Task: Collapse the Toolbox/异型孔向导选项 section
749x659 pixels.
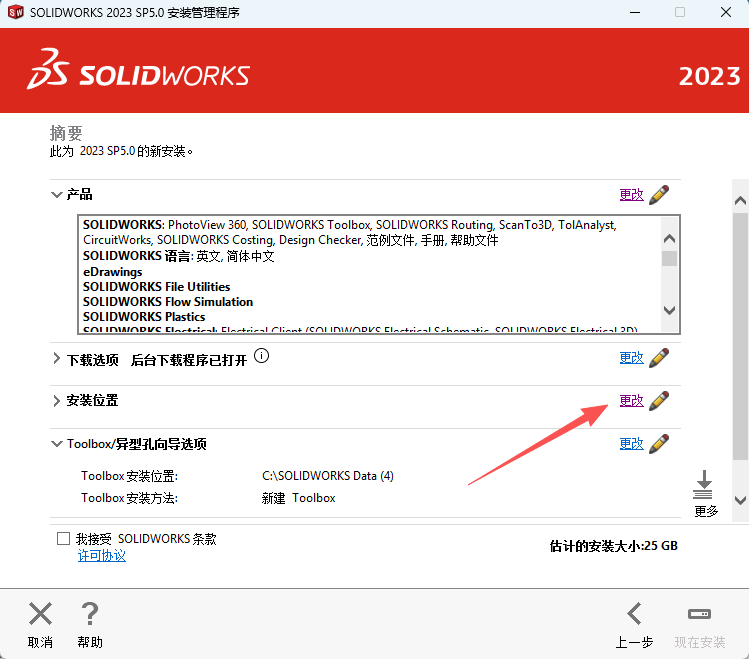Action: point(56,444)
